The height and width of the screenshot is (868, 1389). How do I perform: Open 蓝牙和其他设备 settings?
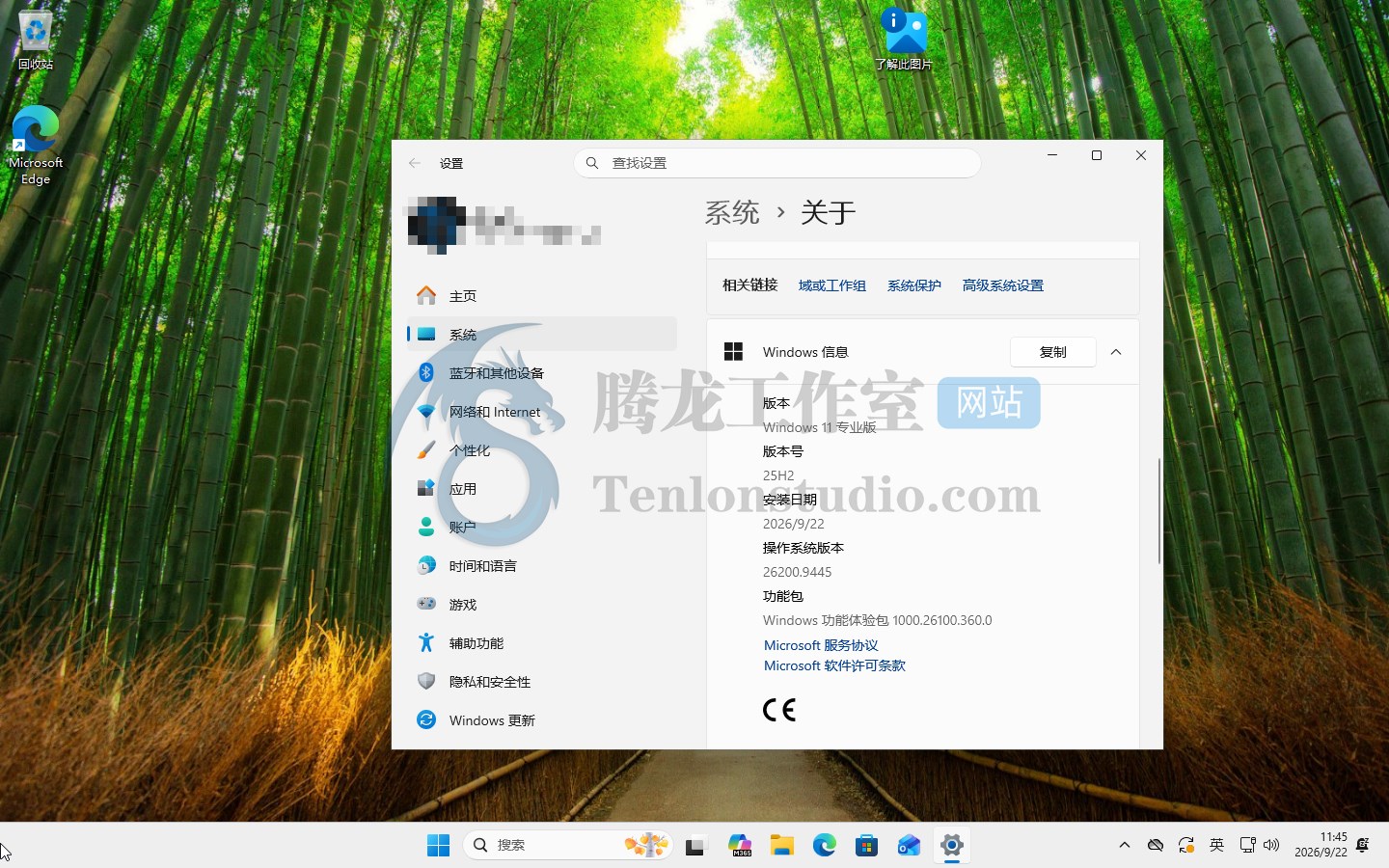(x=542, y=373)
